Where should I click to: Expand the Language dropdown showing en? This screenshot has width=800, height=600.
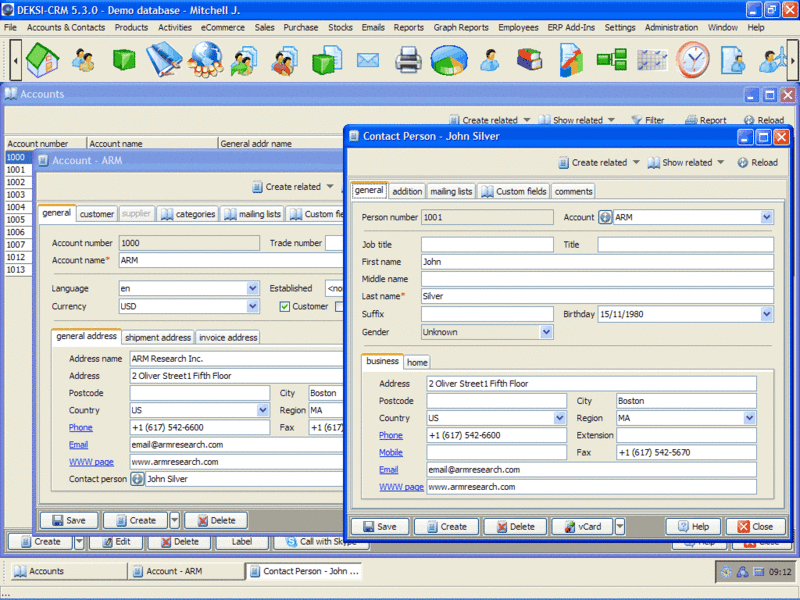253,288
